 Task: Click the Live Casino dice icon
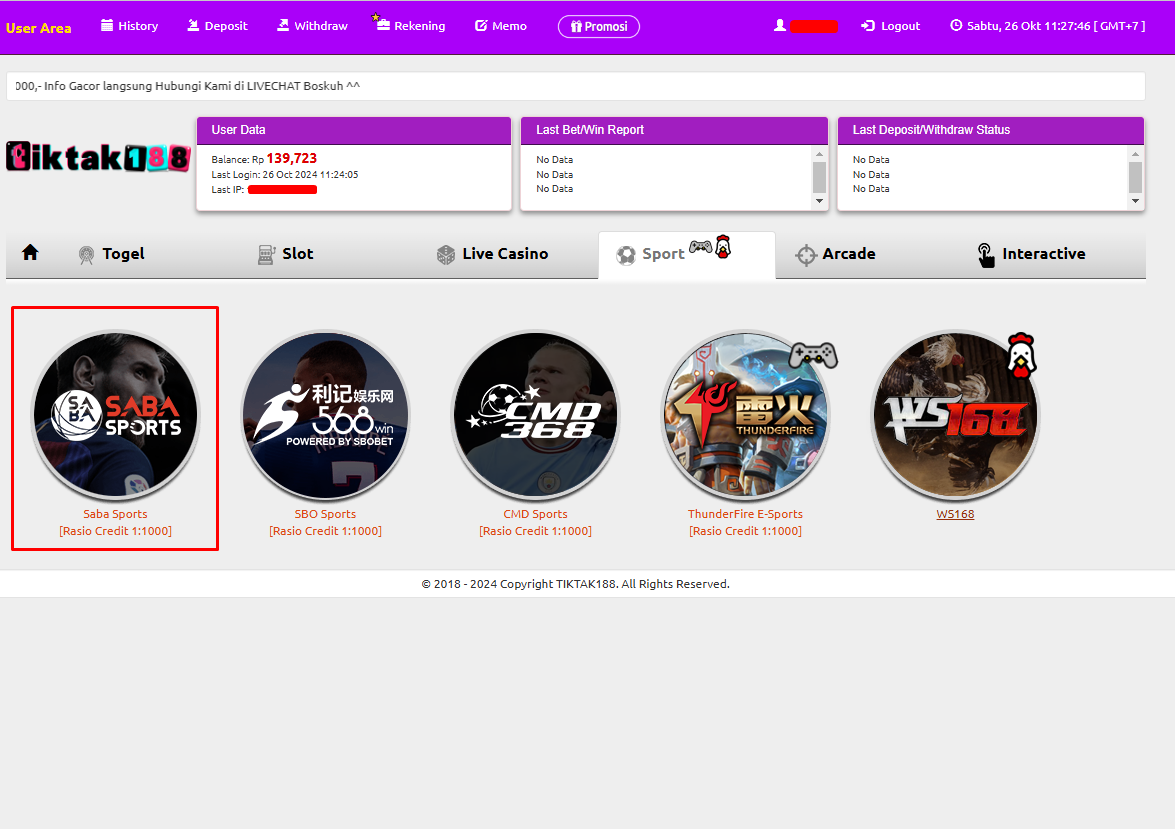(446, 255)
